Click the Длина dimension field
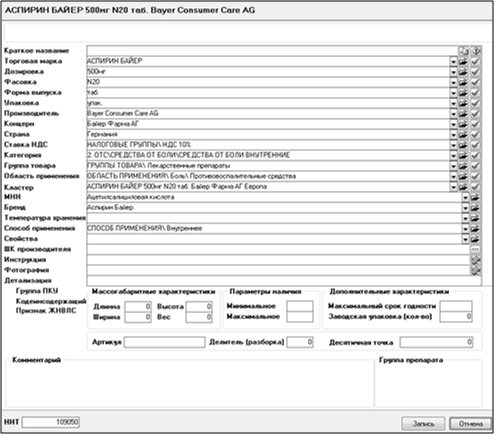Image resolution: width=494 pixels, height=434 pixels. click(138, 306)
